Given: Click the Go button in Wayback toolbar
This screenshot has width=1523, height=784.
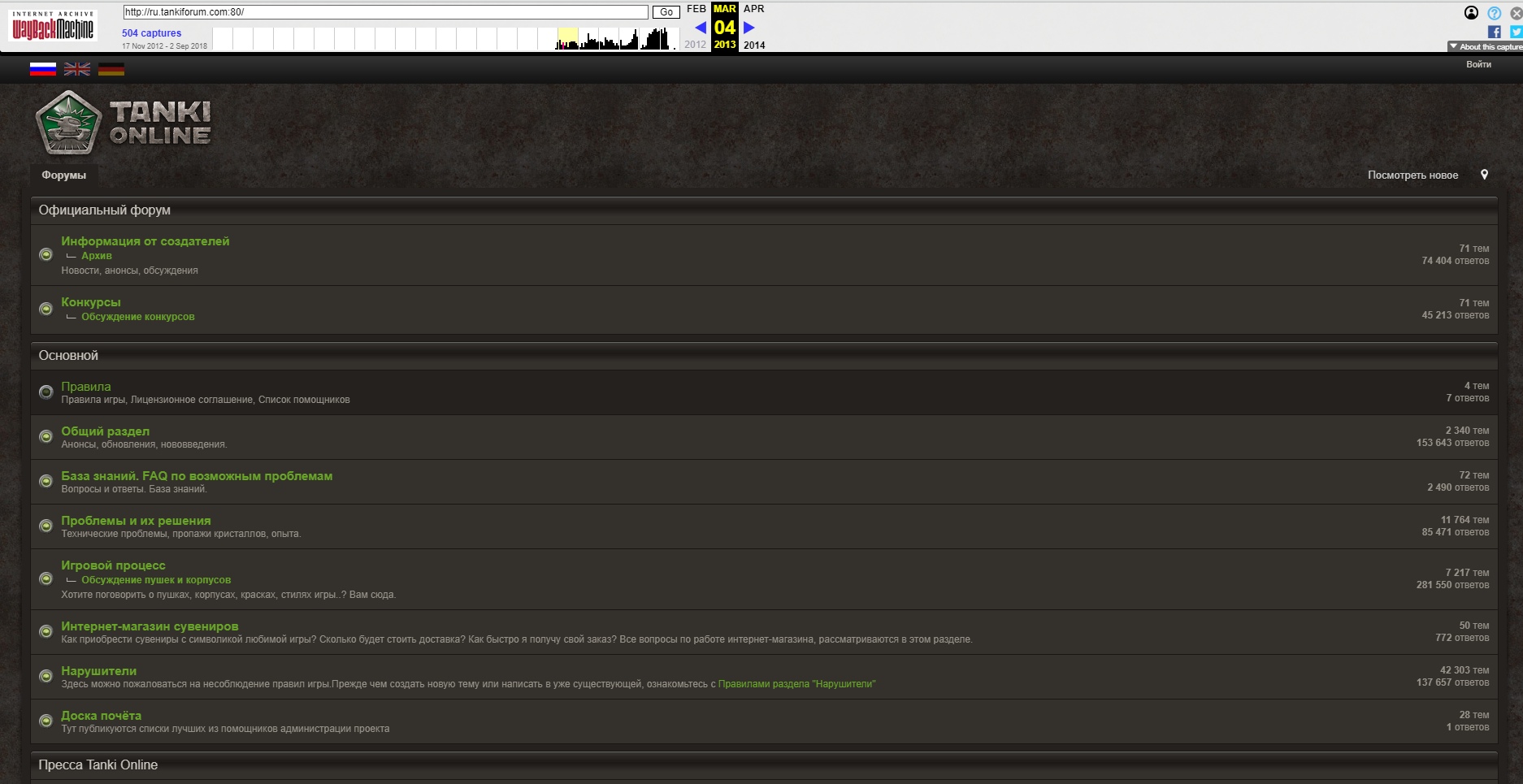Looking at the screenshot, I should [666, 12].
